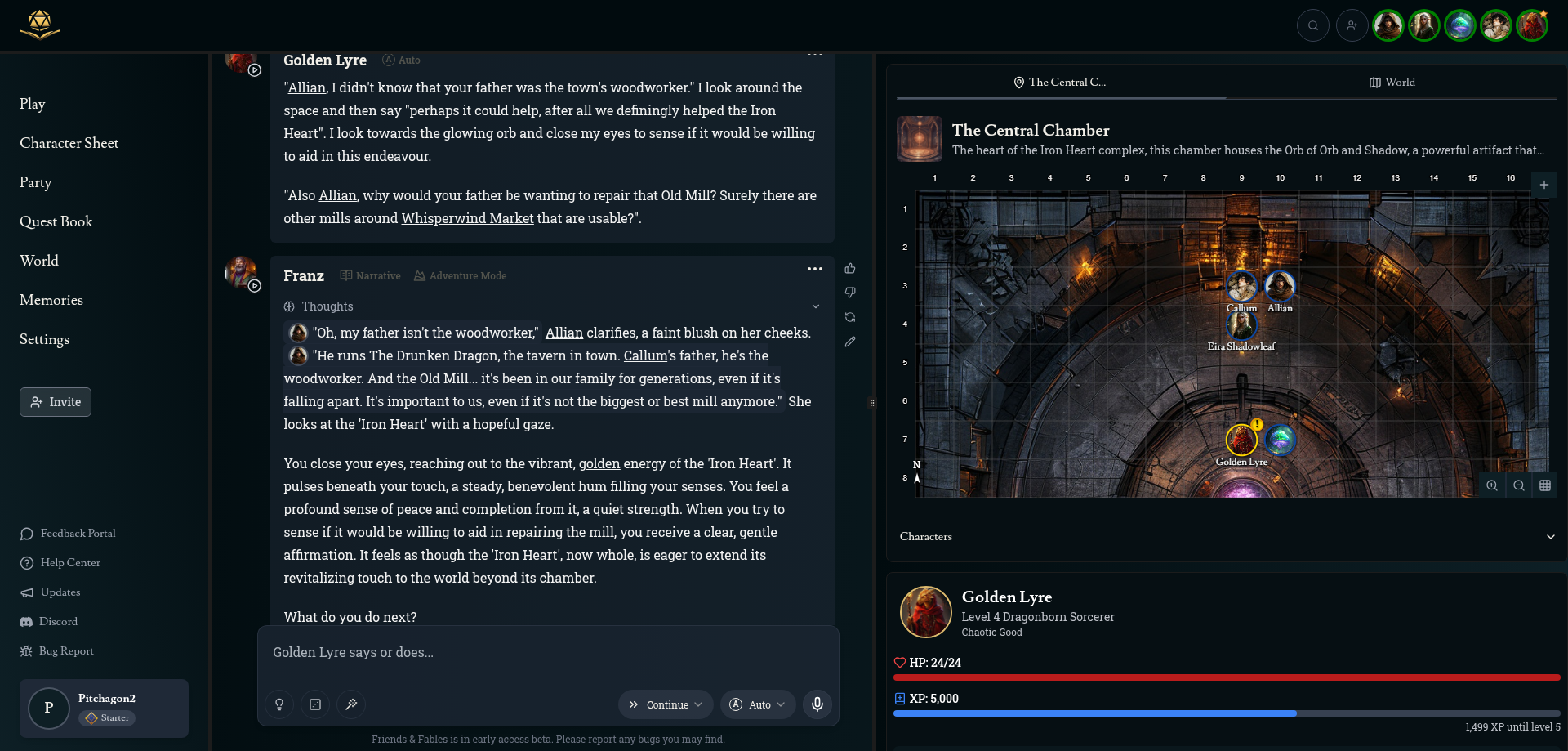The width and height of the screenshot is (1568, 751).
Task: Click the Golden Lyre message input field
Action: (x=547, y=653)
